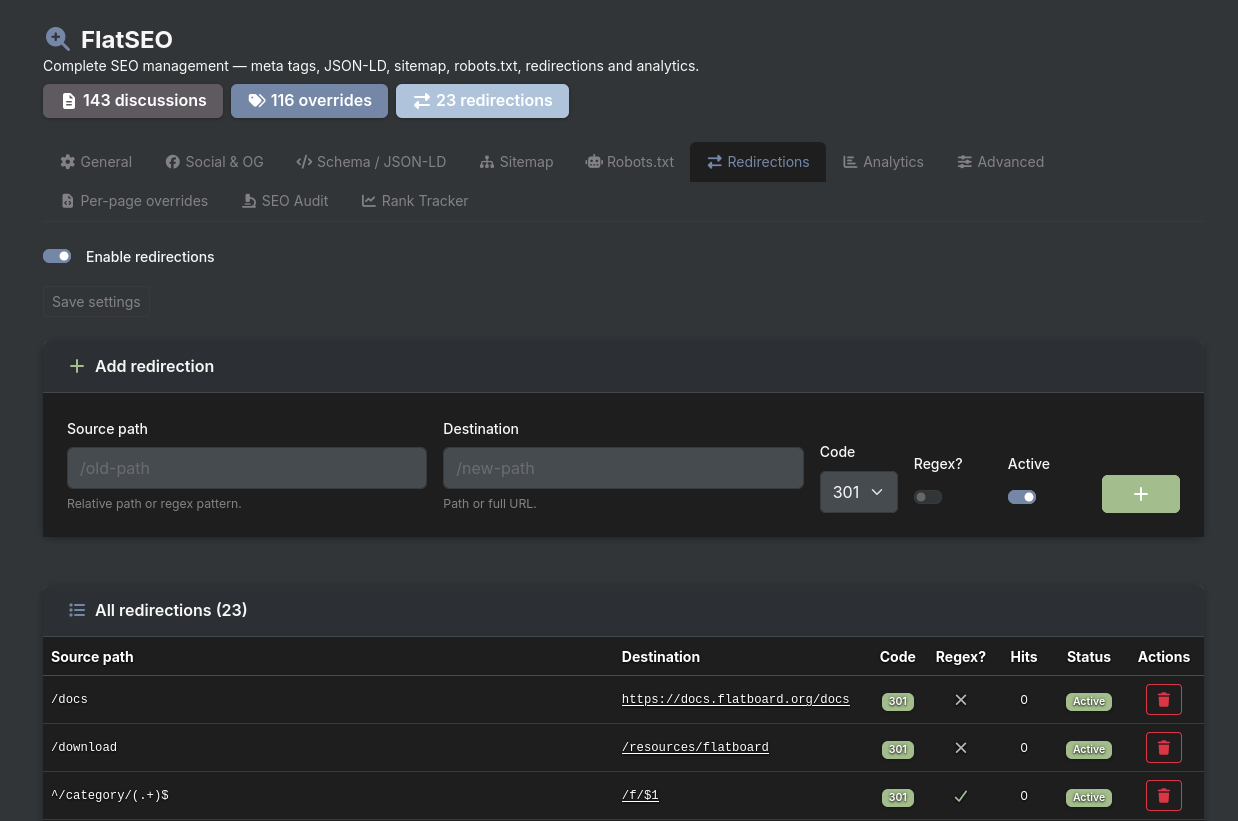Toggle the Active switch for new redirection

point(1021,497)
